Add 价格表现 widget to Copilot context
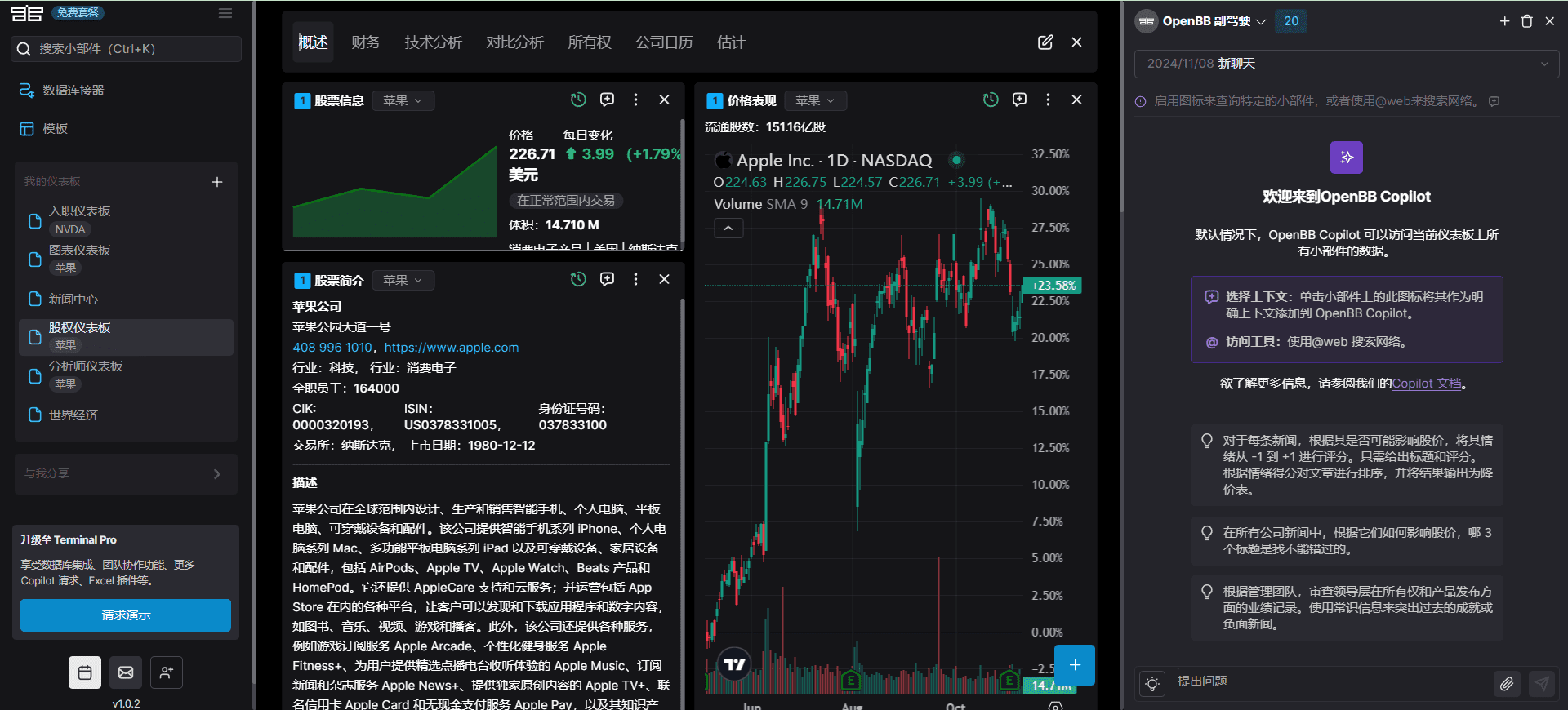 click(x=1019, y=100)
